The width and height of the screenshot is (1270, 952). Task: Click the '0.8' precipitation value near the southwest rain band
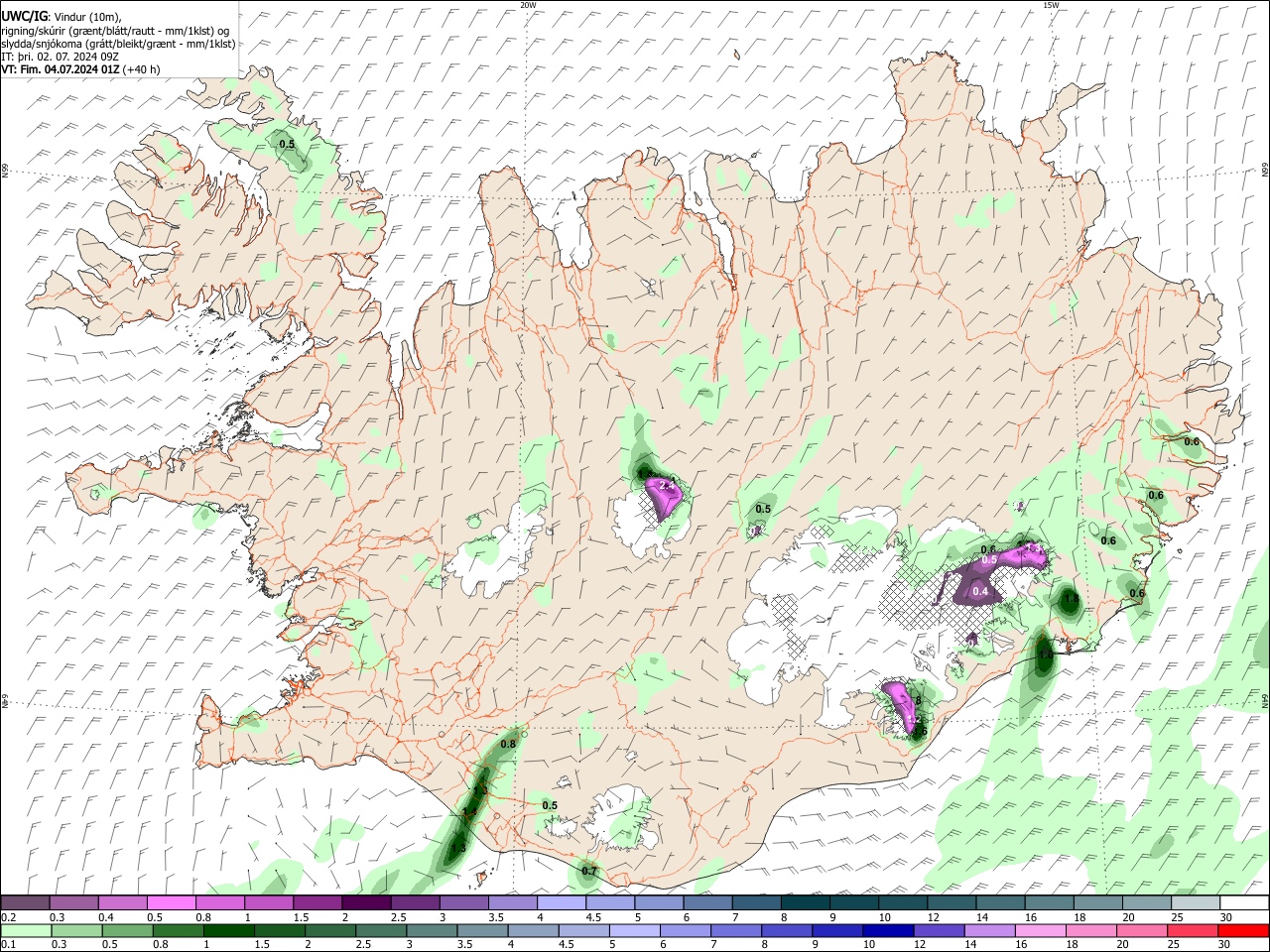tap(508, 744)
